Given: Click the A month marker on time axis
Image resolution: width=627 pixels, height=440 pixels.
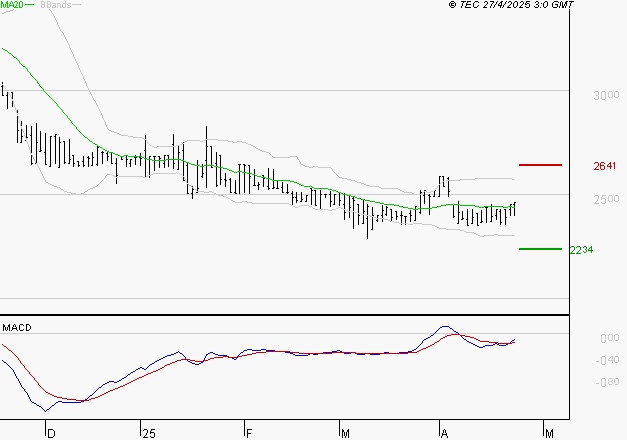Looking at the screenshot, I should [444, 432].
